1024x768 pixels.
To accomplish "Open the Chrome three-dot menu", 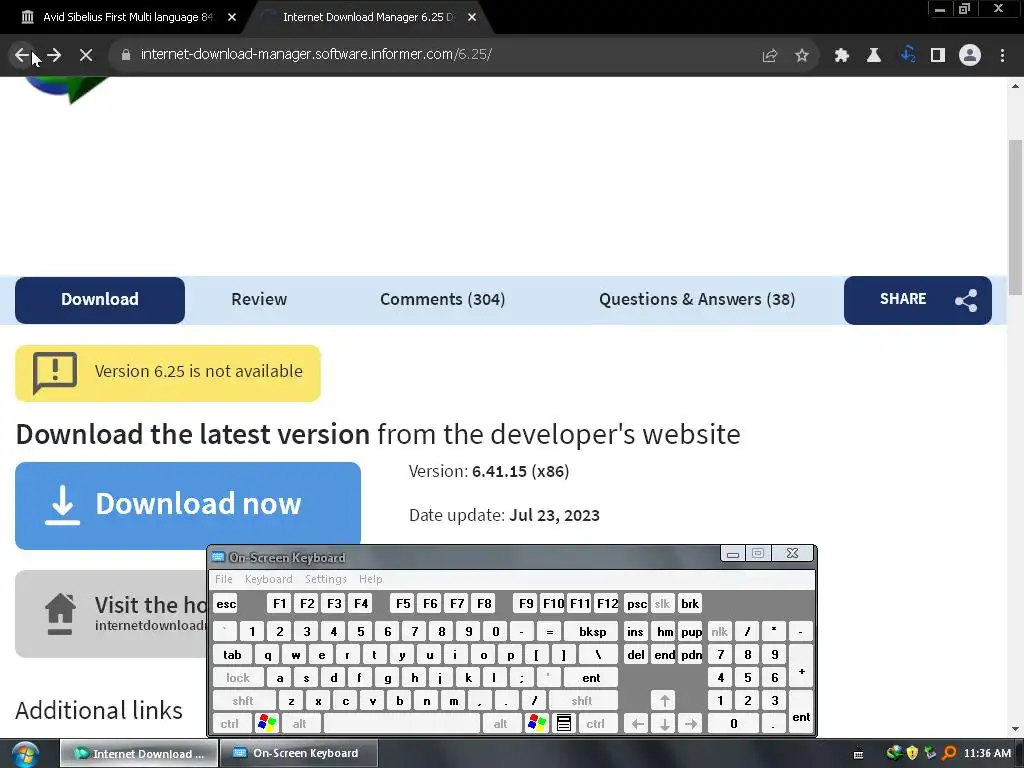I will (x=1002, y=56).
